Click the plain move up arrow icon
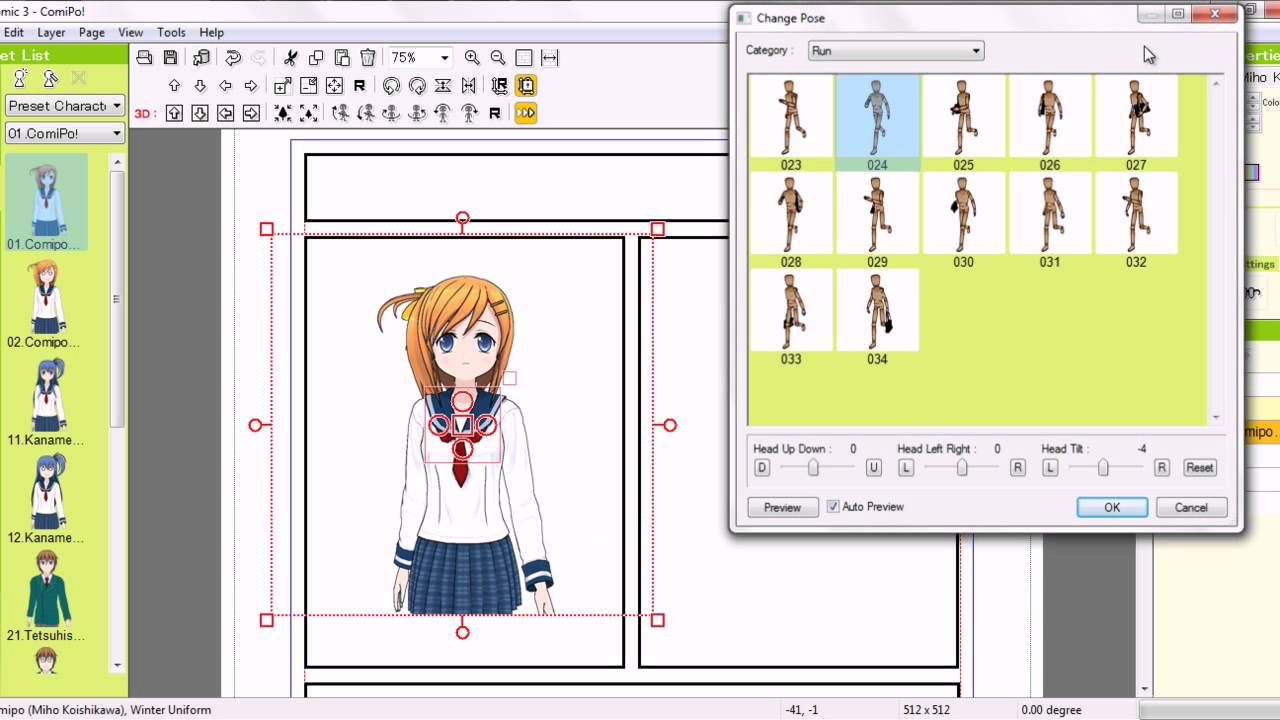The width and height of the screenshot is (1280, 720). [x=174, y=86]
